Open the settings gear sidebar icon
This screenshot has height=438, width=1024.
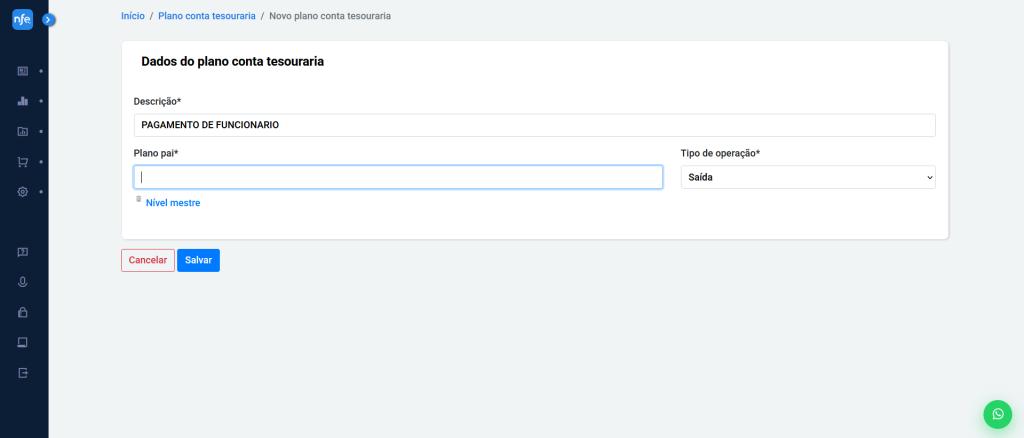(22, 191)
